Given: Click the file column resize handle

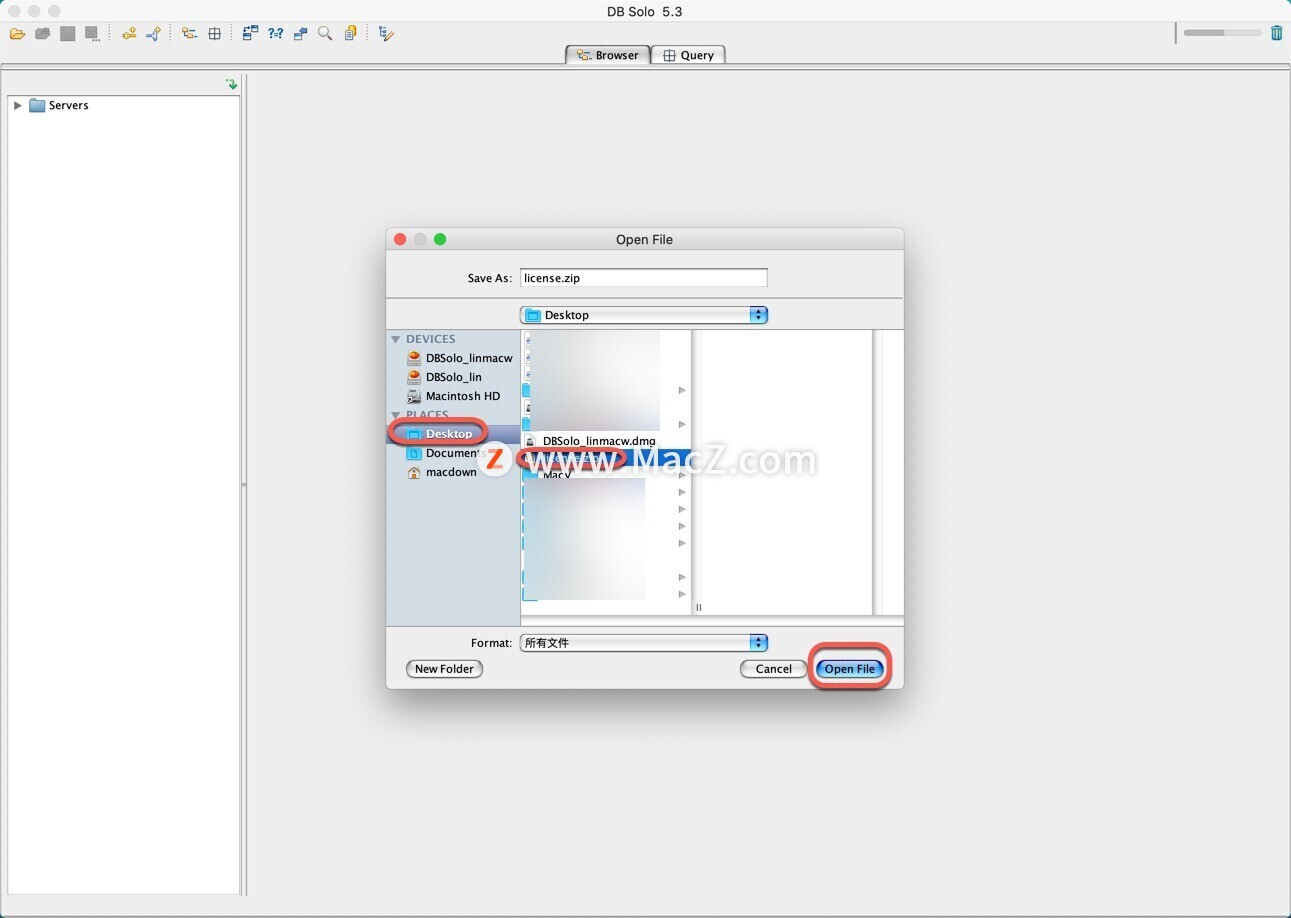Looking at the screenshot, I should tap(699, 607).
